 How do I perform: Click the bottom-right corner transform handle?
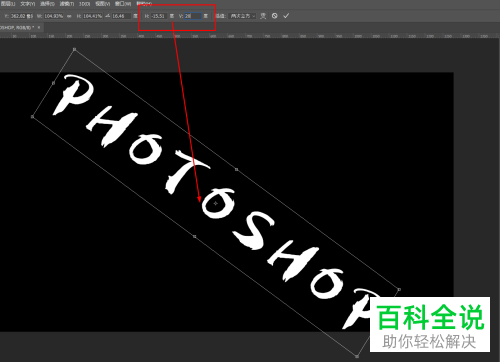pyautogui.click(x=357, y=356)
